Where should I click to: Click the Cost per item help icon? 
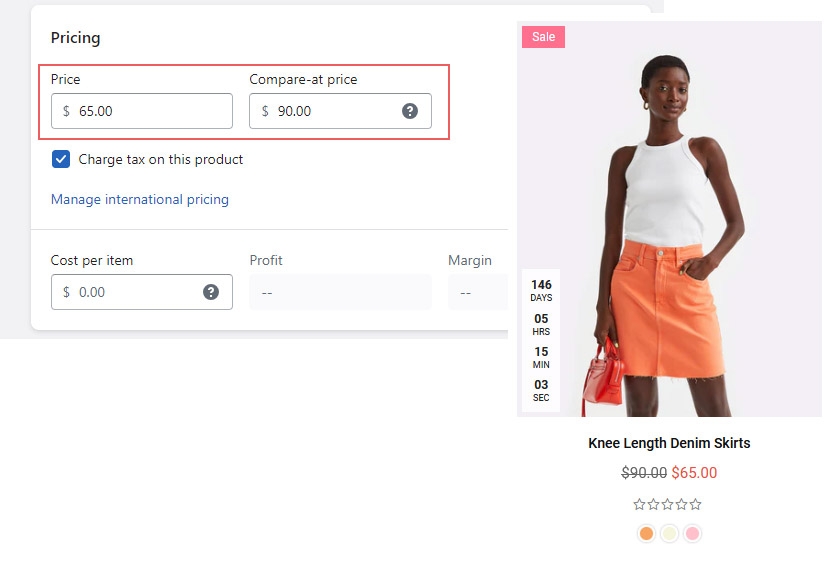211,292
